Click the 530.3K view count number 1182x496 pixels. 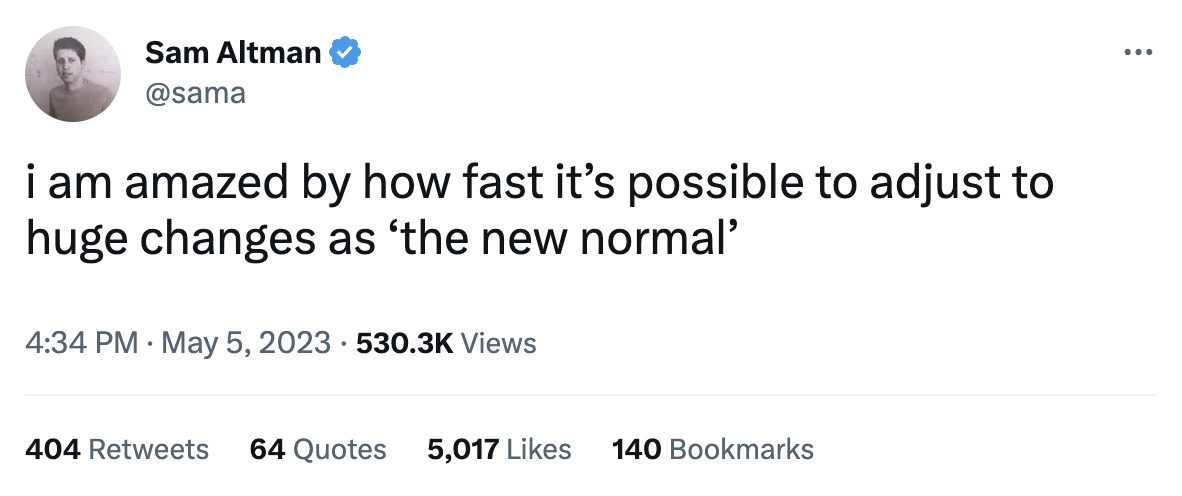coord(405,344)
